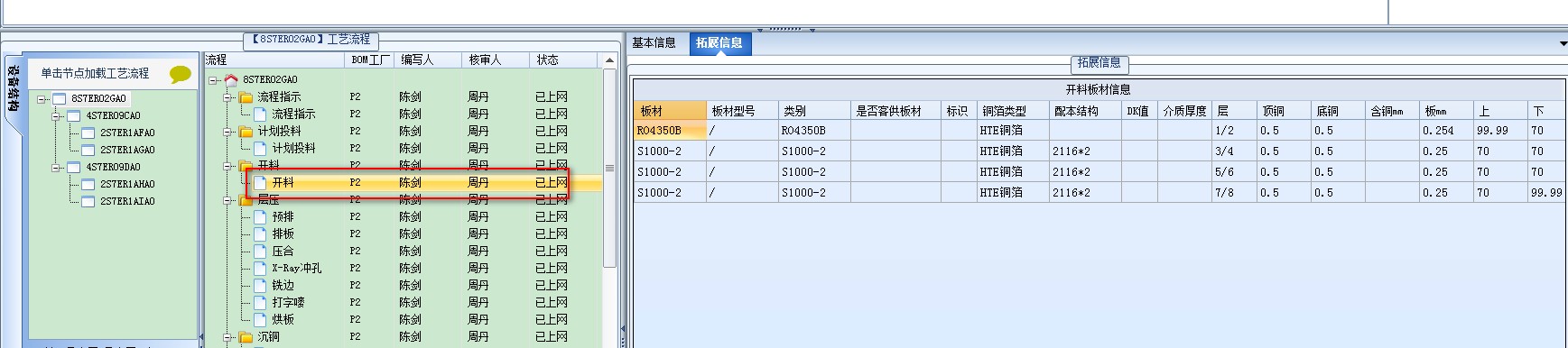The image size is (1568, 348).
Task: Click the node icon beside 2S7ER1AFA0
Action: 88,133
